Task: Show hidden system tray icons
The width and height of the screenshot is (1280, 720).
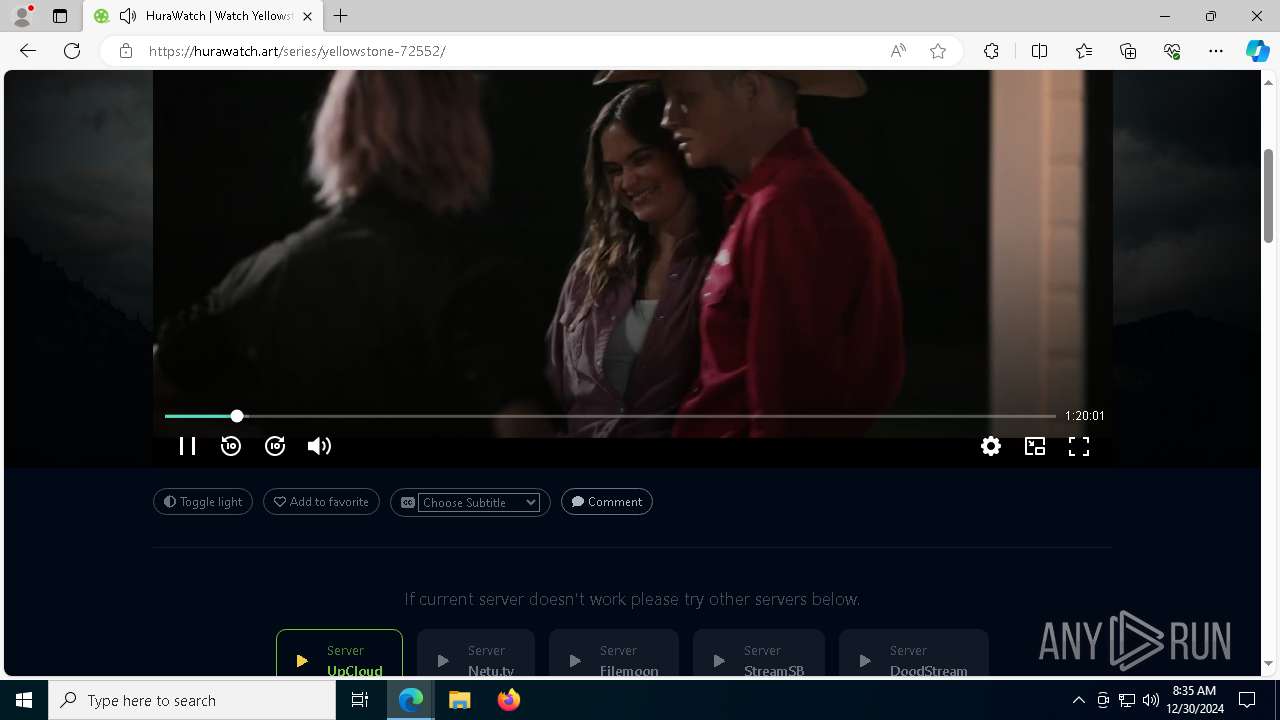Action: (1078, 700)
